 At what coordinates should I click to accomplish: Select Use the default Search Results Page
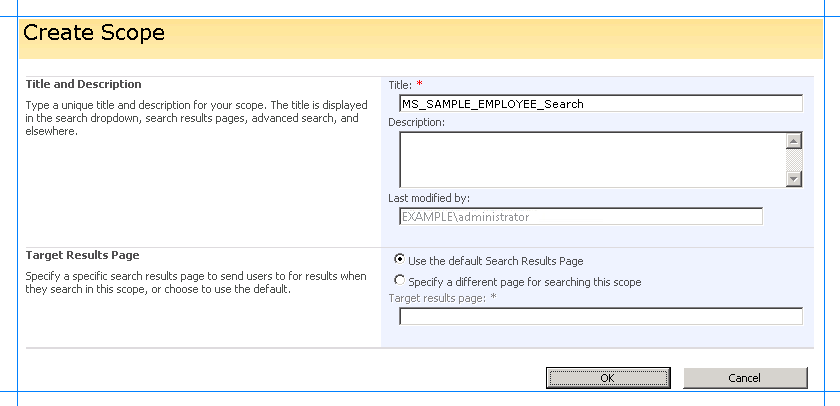[x=399, y=259]
